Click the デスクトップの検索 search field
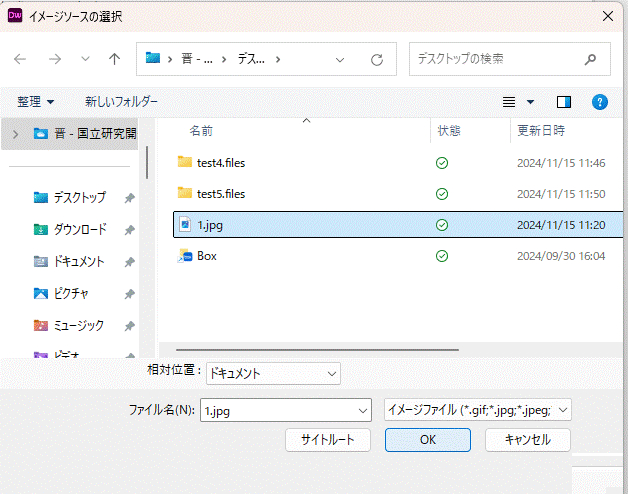This screenshot has width=628, height=494. click(500, 59)
